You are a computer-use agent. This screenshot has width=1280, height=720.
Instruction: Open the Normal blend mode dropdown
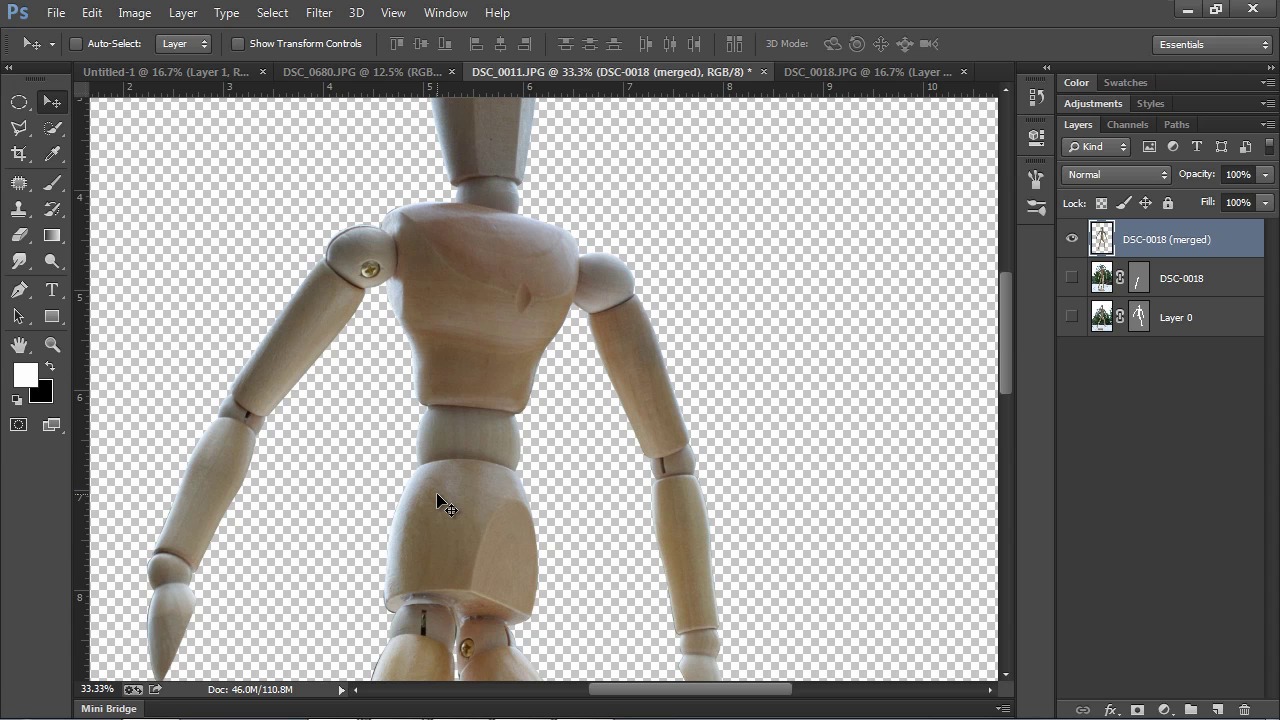1115,175
